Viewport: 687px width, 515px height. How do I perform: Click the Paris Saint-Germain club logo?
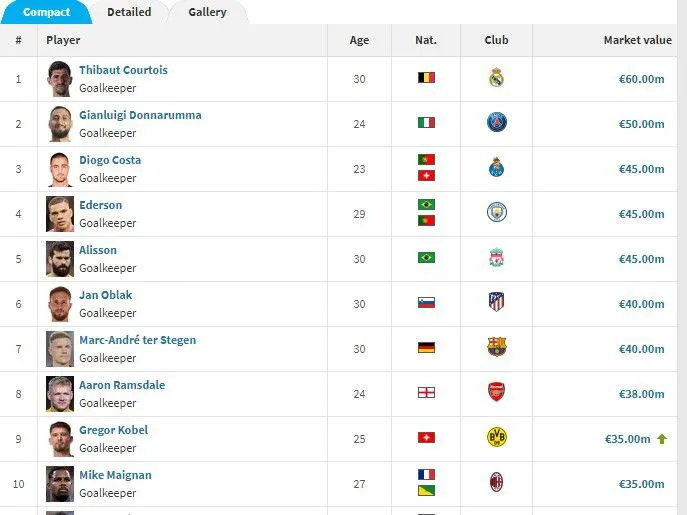click(x=496, y=122)
